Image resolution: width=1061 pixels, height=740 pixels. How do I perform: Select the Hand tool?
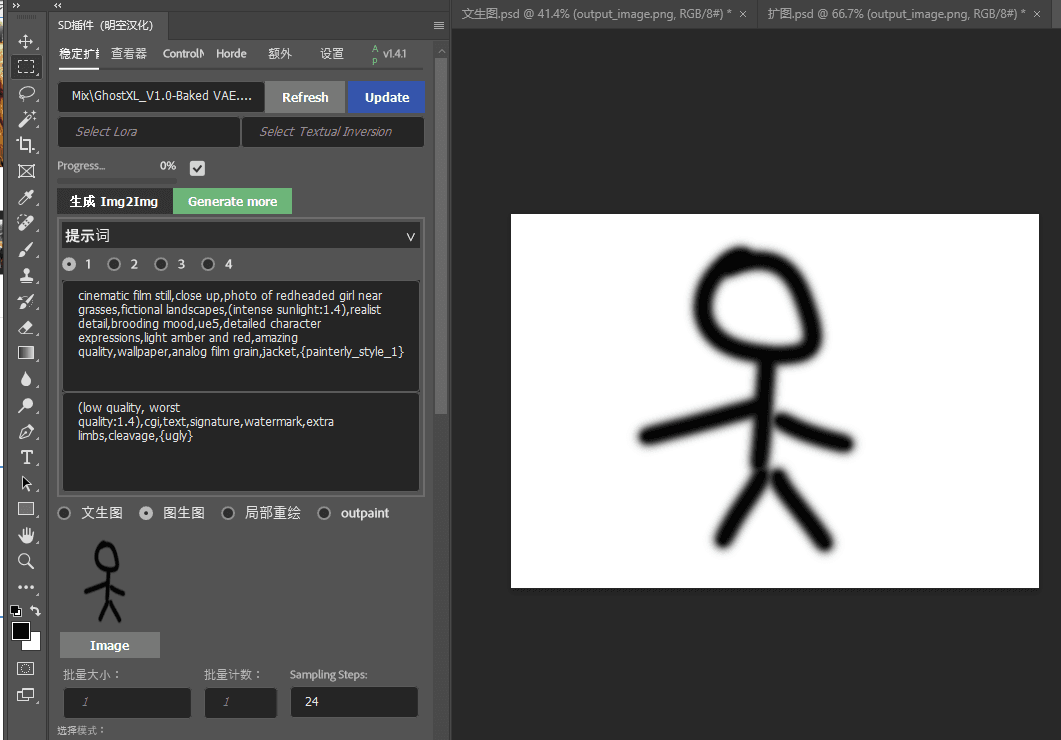coord(27,534)
